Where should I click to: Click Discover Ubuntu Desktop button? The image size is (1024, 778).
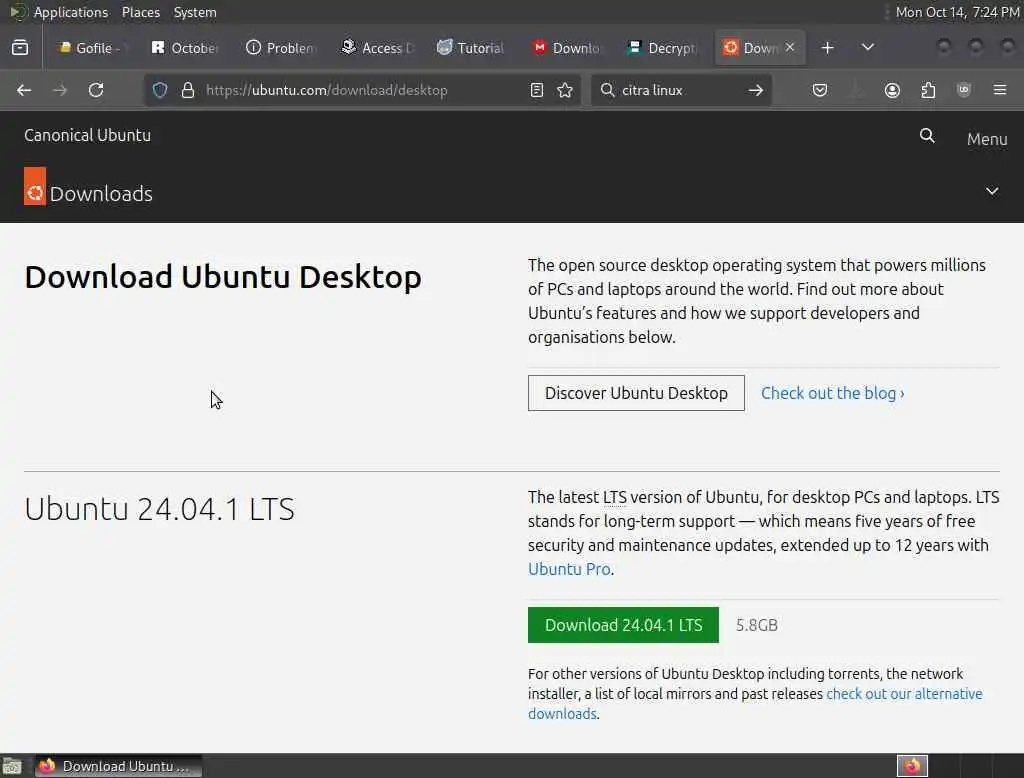point(636,393)
